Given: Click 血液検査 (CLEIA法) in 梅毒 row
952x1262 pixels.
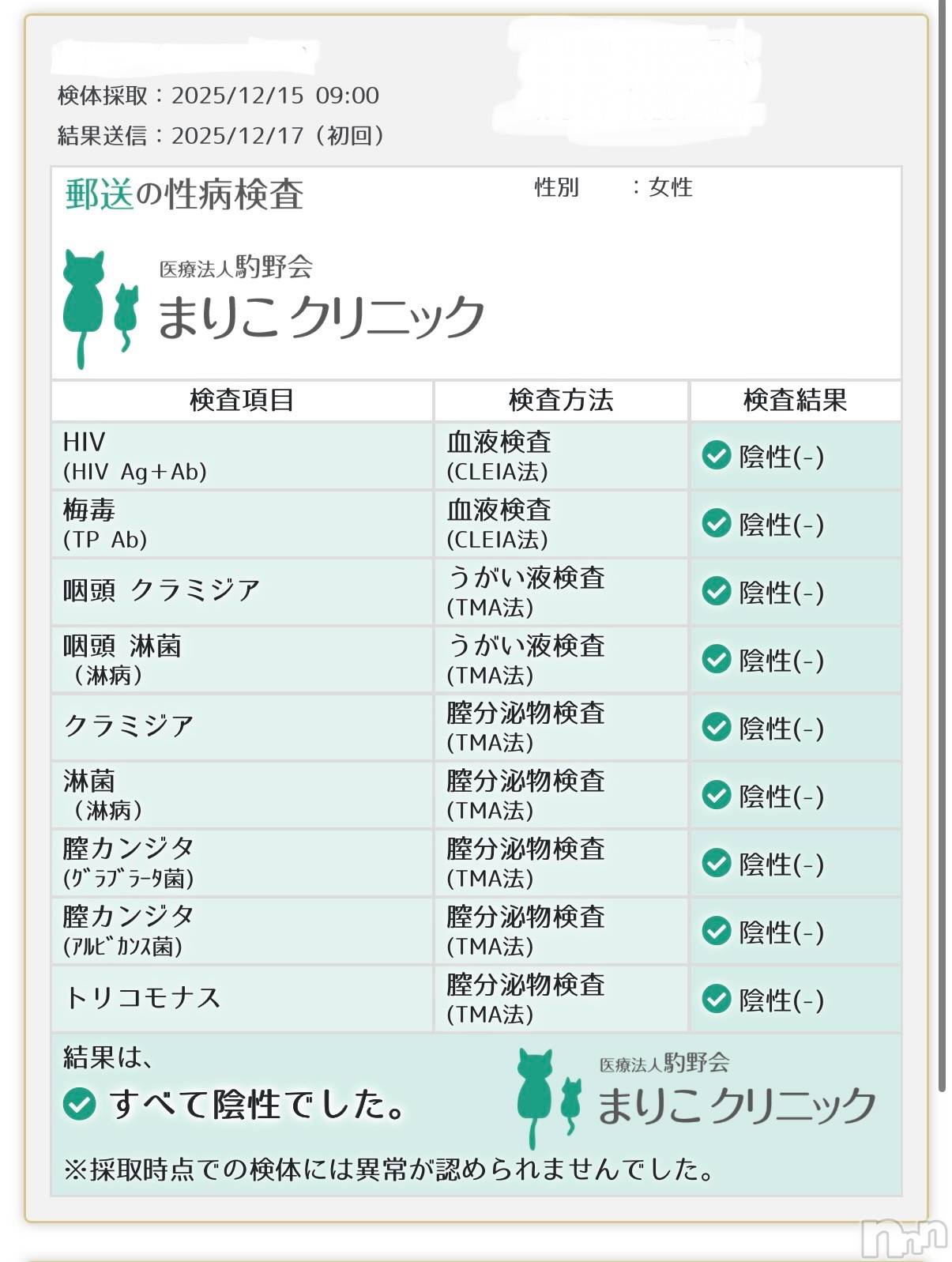Looking at the screenshot, I should pyautogui.click(x=561, y=524).
